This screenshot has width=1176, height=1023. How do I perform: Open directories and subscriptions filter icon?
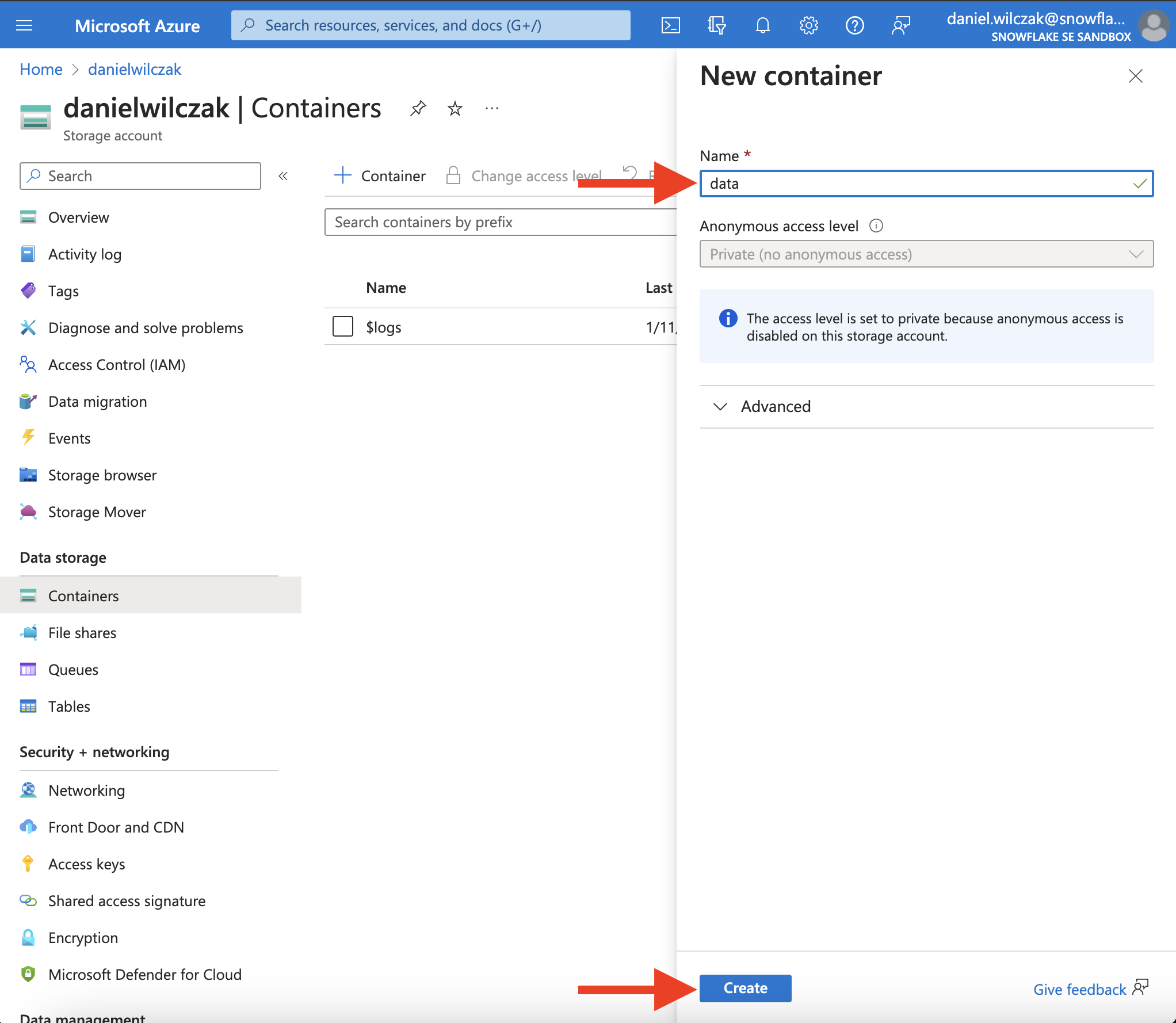716,25
